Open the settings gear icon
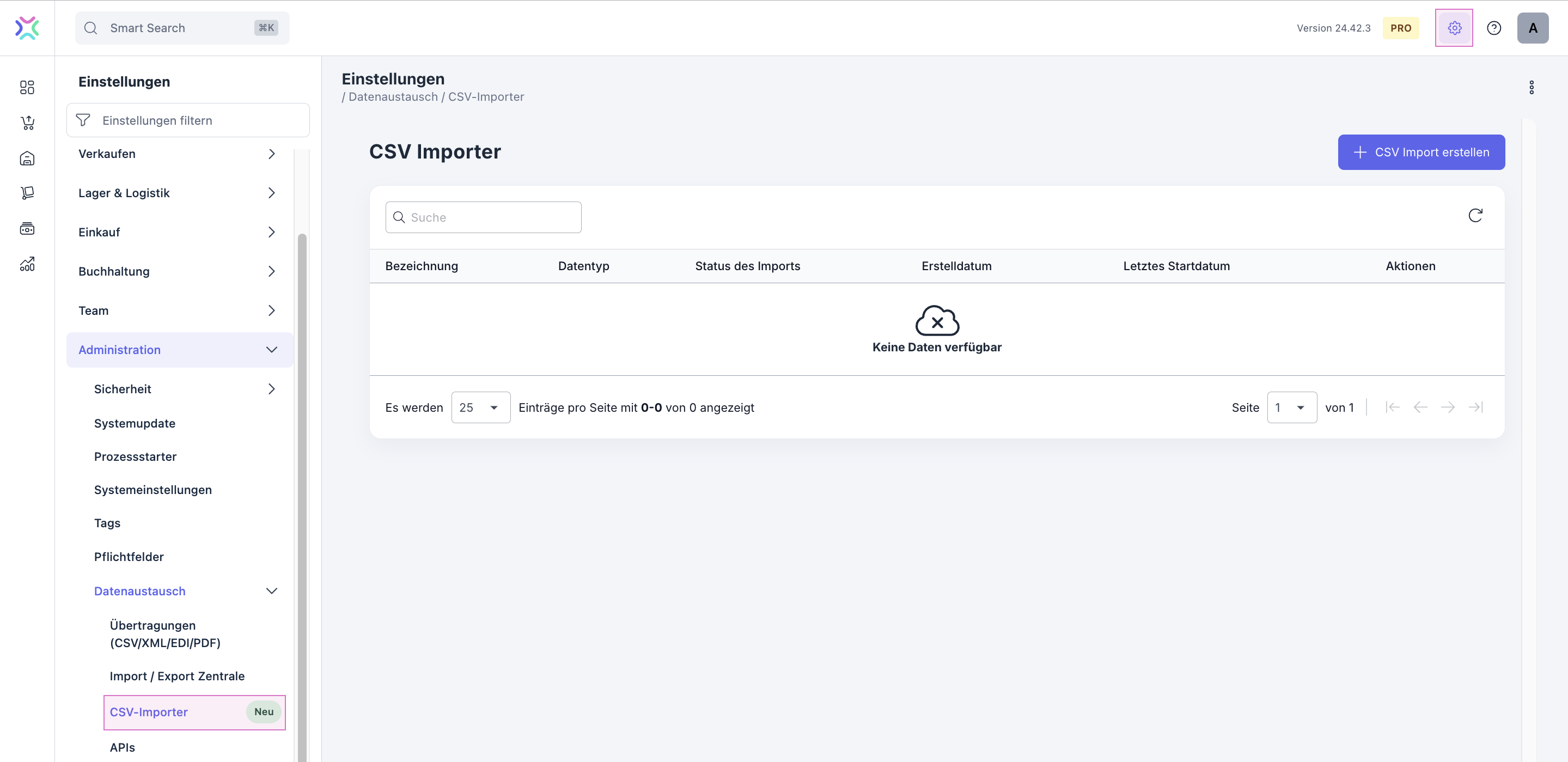Screen dimensions: 1568x762 point(1454,27)
